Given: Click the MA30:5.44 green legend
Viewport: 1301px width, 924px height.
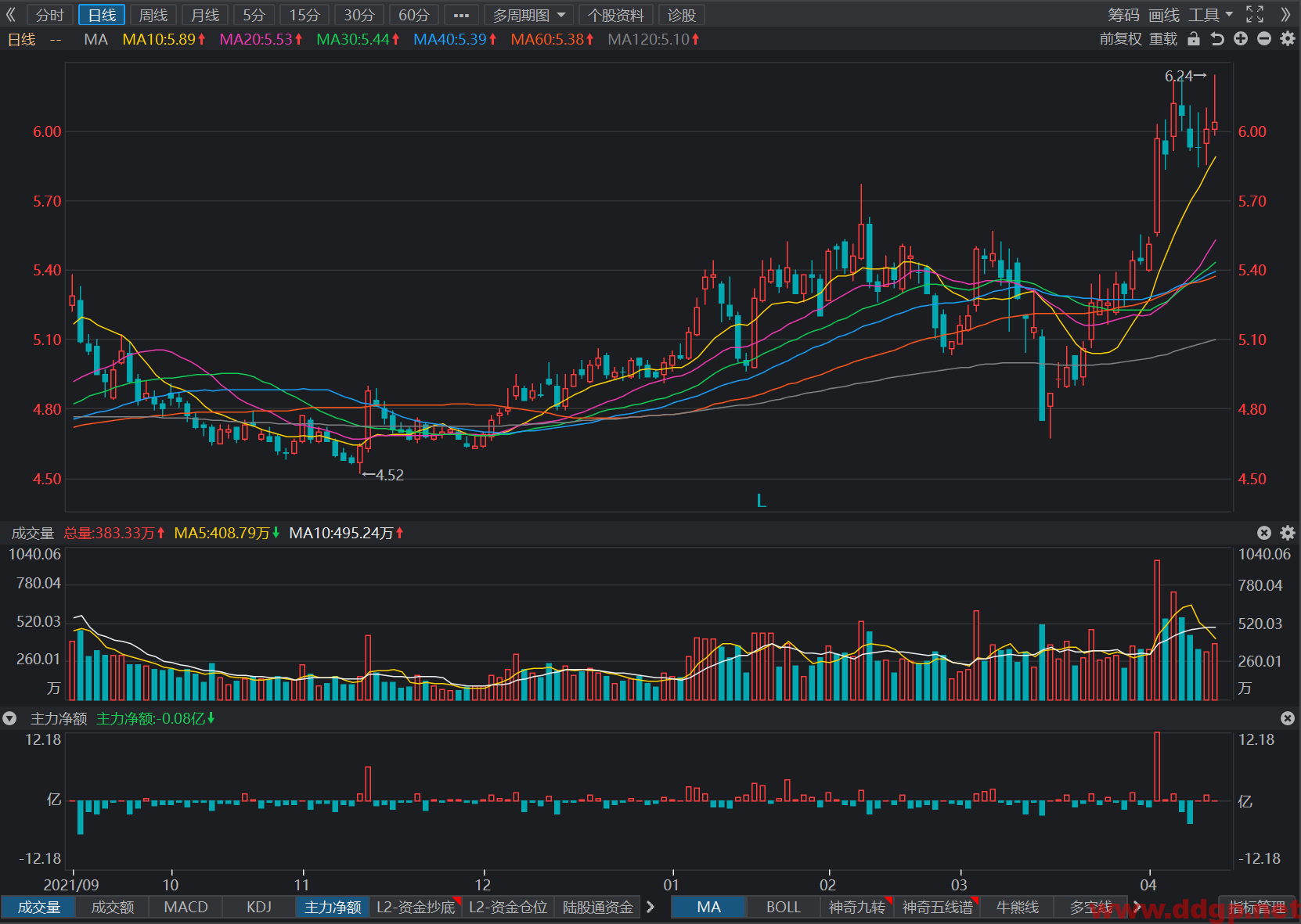Looking at the screenshot, I should tap(358, 39).
